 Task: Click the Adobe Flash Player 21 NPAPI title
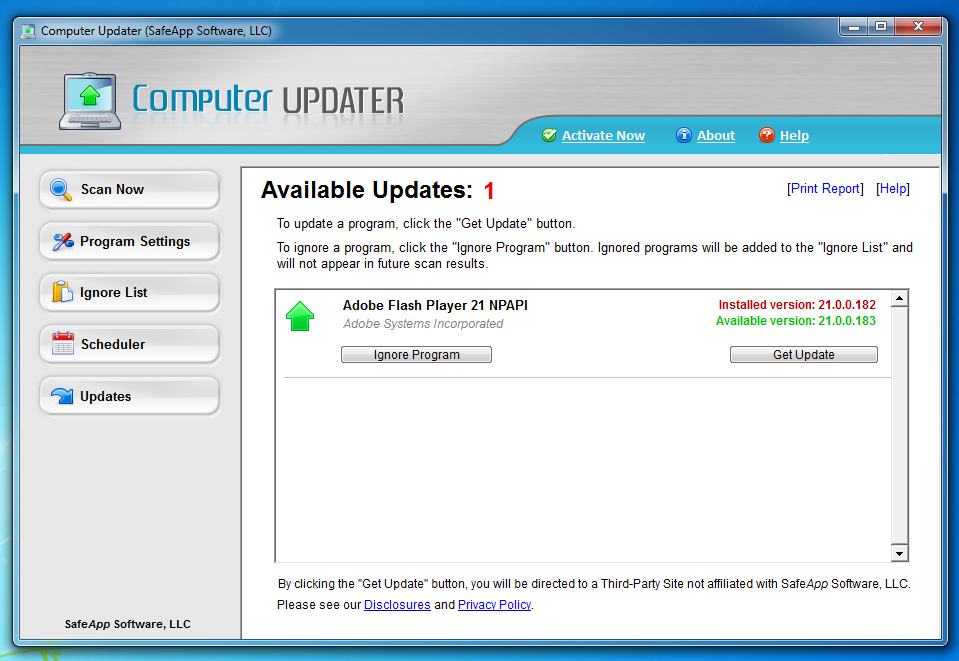[435, 305]
